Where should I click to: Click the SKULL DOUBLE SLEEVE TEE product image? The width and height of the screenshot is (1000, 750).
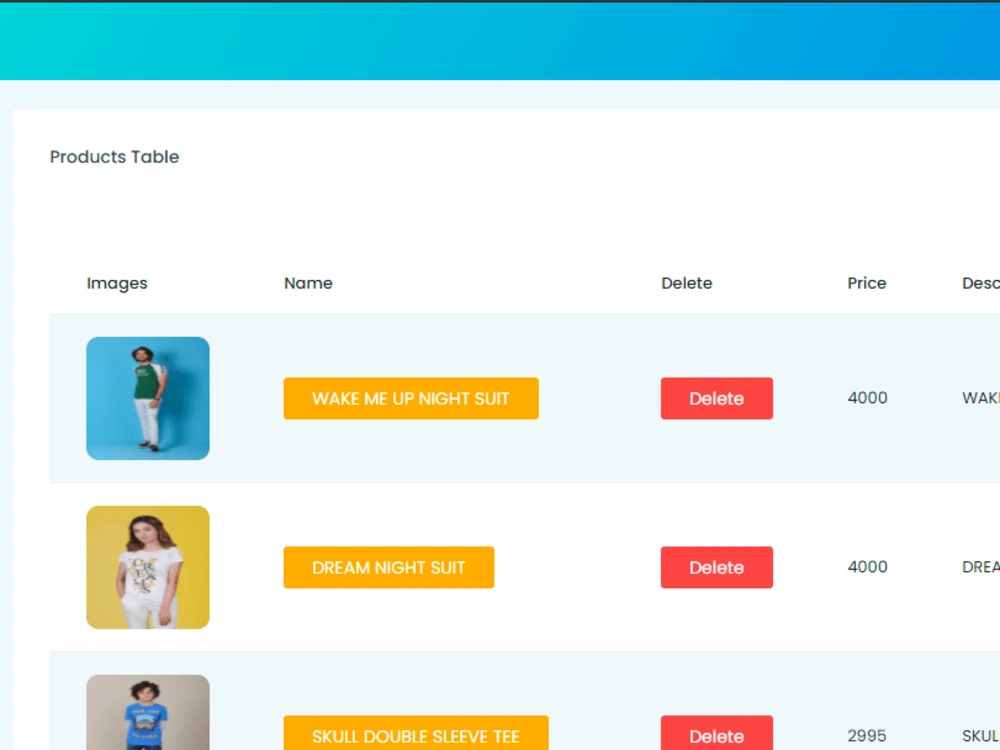coord(148,713)
